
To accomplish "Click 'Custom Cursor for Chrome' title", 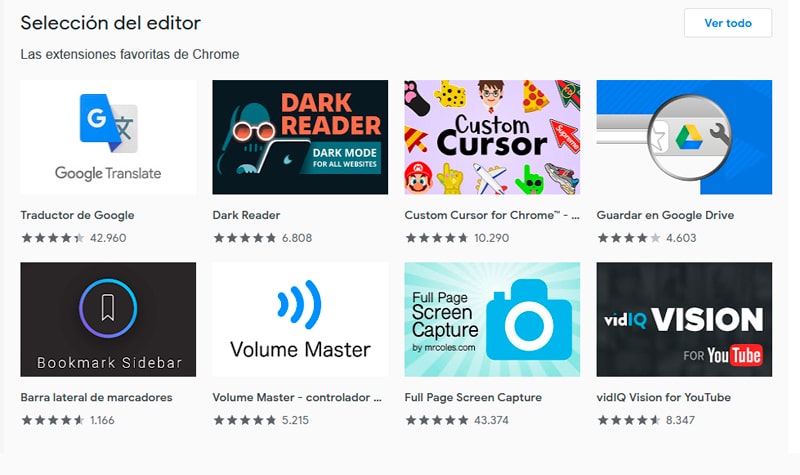I will pyautogui.click(x=492, y=215).
